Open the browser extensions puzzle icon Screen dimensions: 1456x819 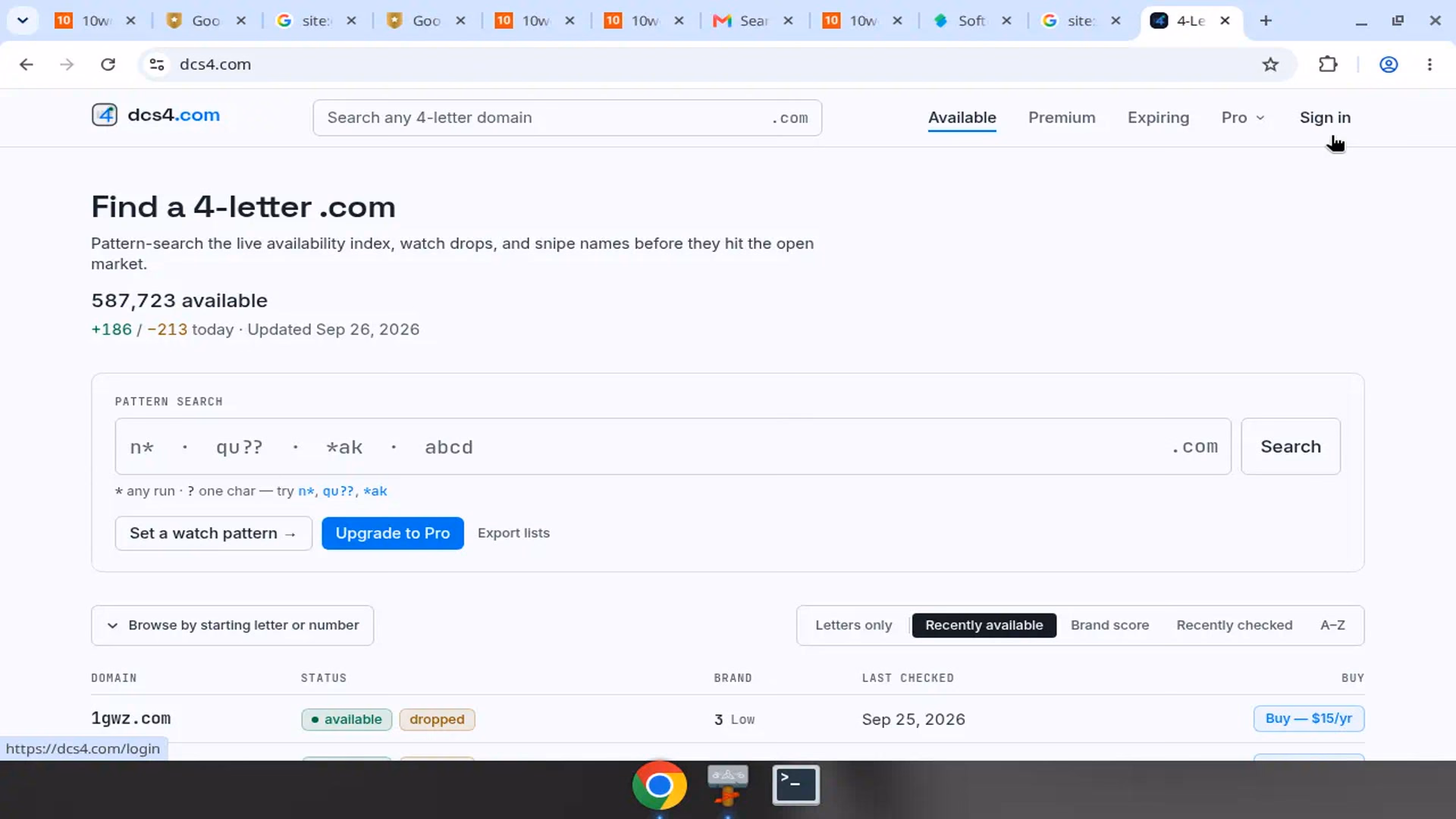click(x=1328, y=64)
